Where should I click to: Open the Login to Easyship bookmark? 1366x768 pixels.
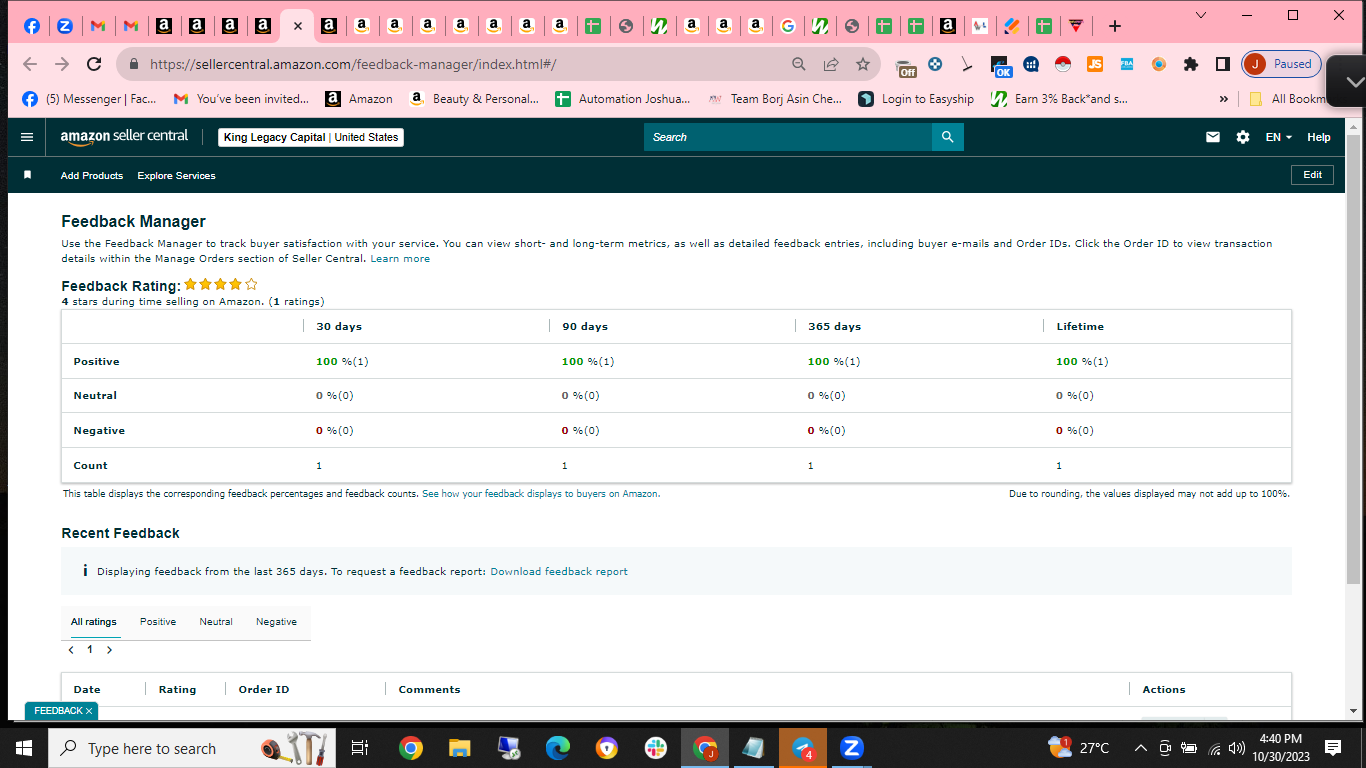pos(916,99)
